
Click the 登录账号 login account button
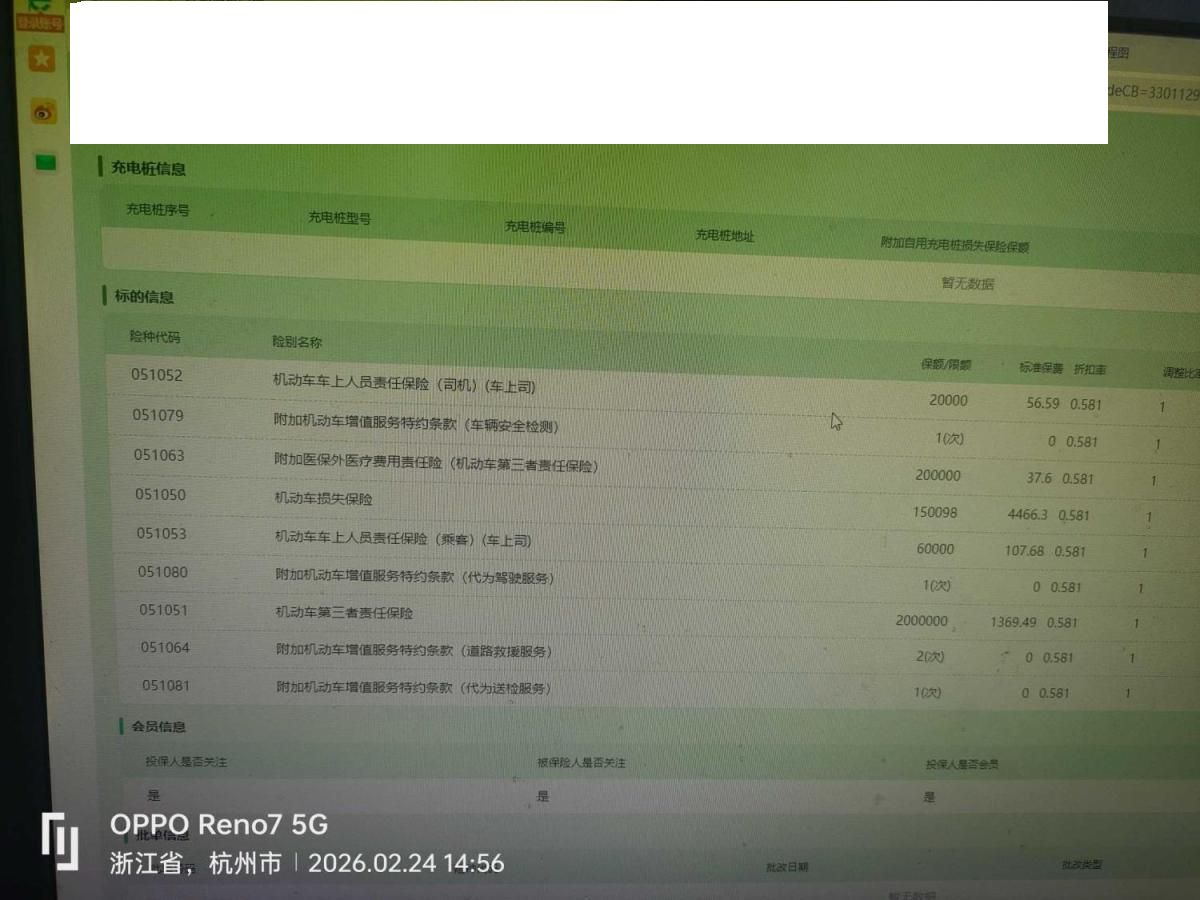click(x=40, y=22)
